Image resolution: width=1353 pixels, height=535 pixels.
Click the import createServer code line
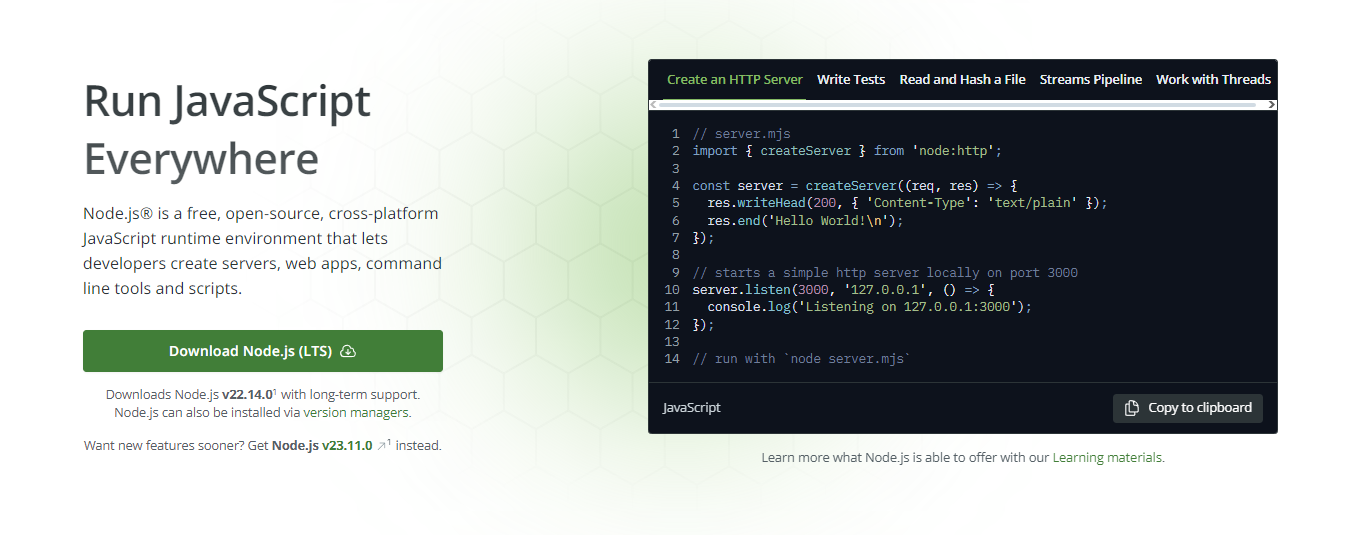[x=847, y=151]
